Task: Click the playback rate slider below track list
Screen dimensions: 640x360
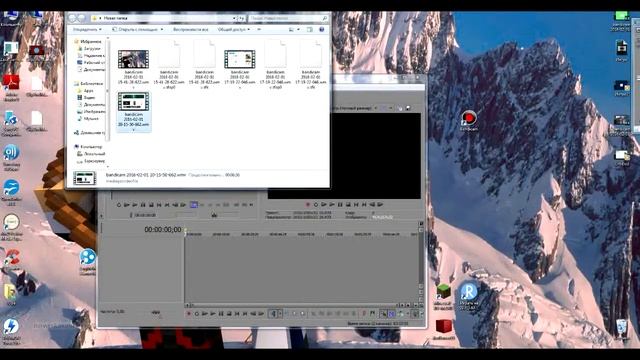Action: [157, 313]
